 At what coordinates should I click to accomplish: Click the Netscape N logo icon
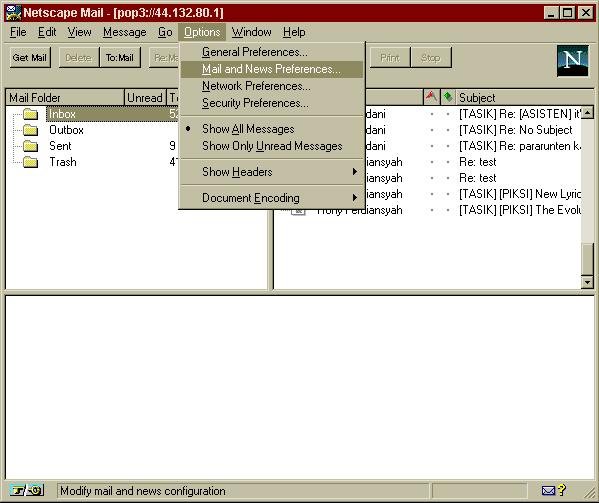(x=572, y=61)
